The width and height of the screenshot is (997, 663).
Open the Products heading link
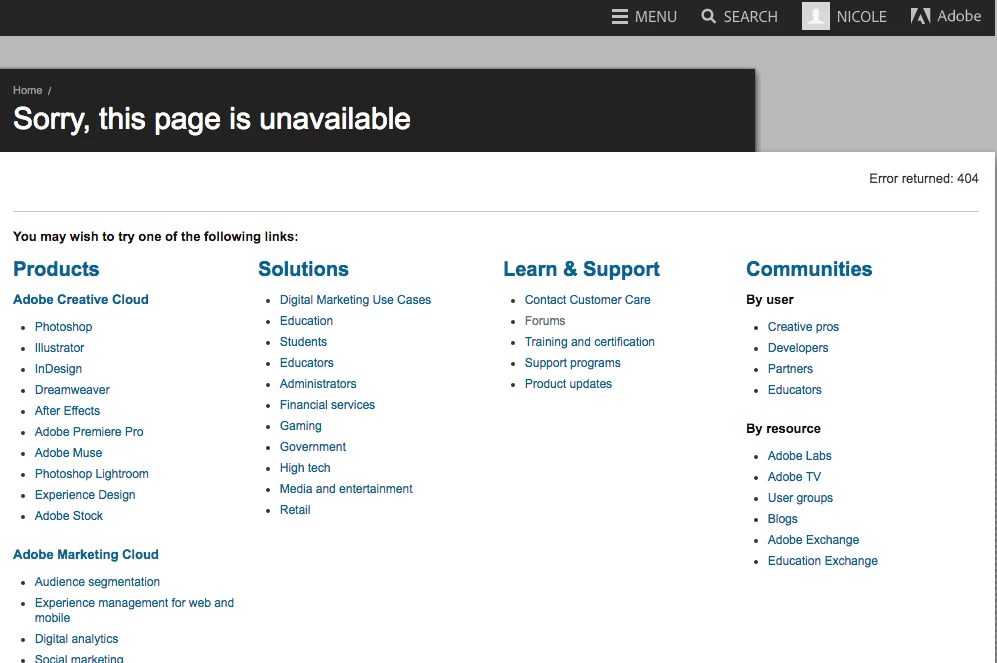click(x=56, y=269)
